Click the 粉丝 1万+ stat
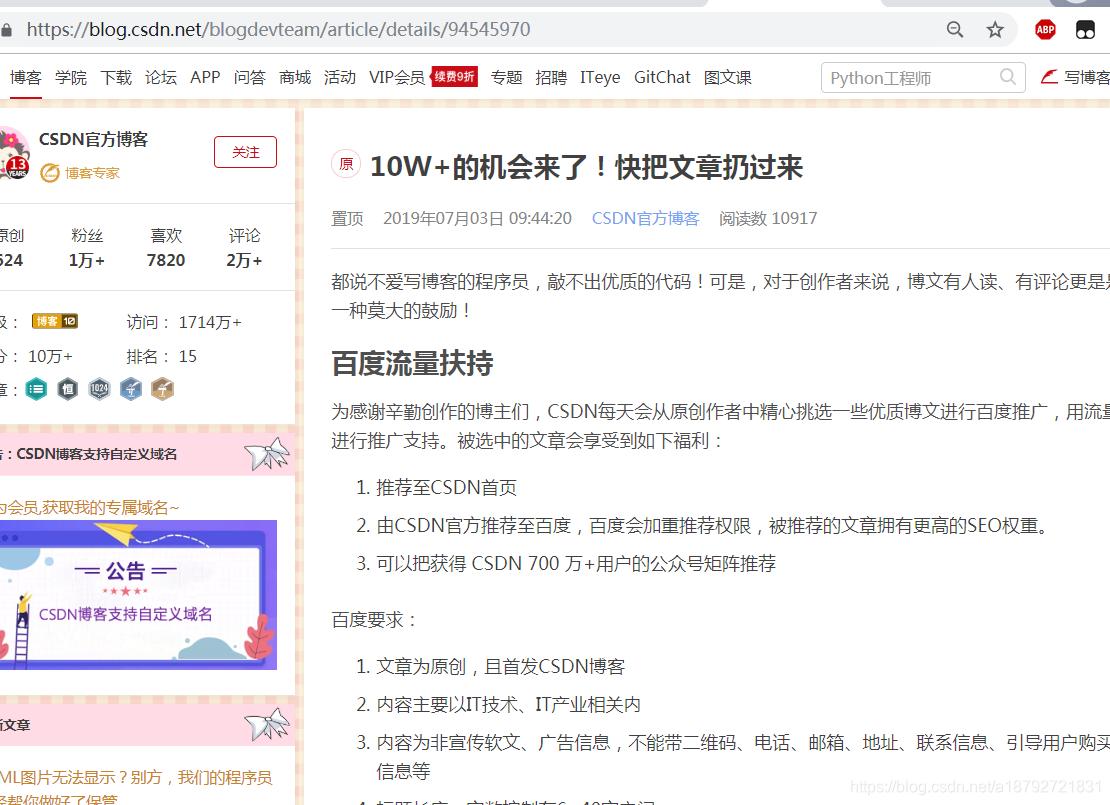The height and width of the screenshot is (805, 1110). [x=87, y=248]
